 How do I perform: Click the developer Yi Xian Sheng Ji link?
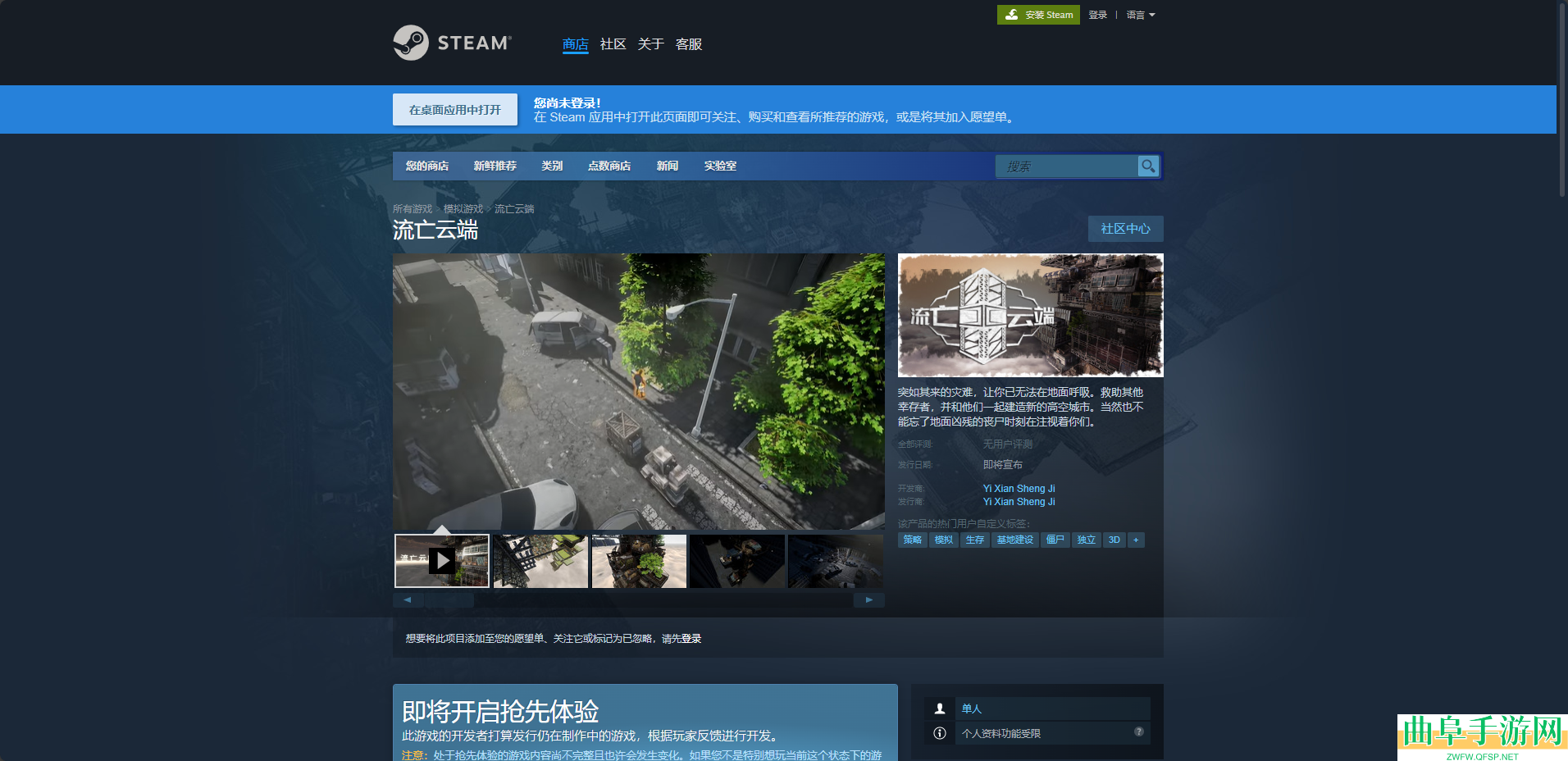click(x=1019, y=489)
